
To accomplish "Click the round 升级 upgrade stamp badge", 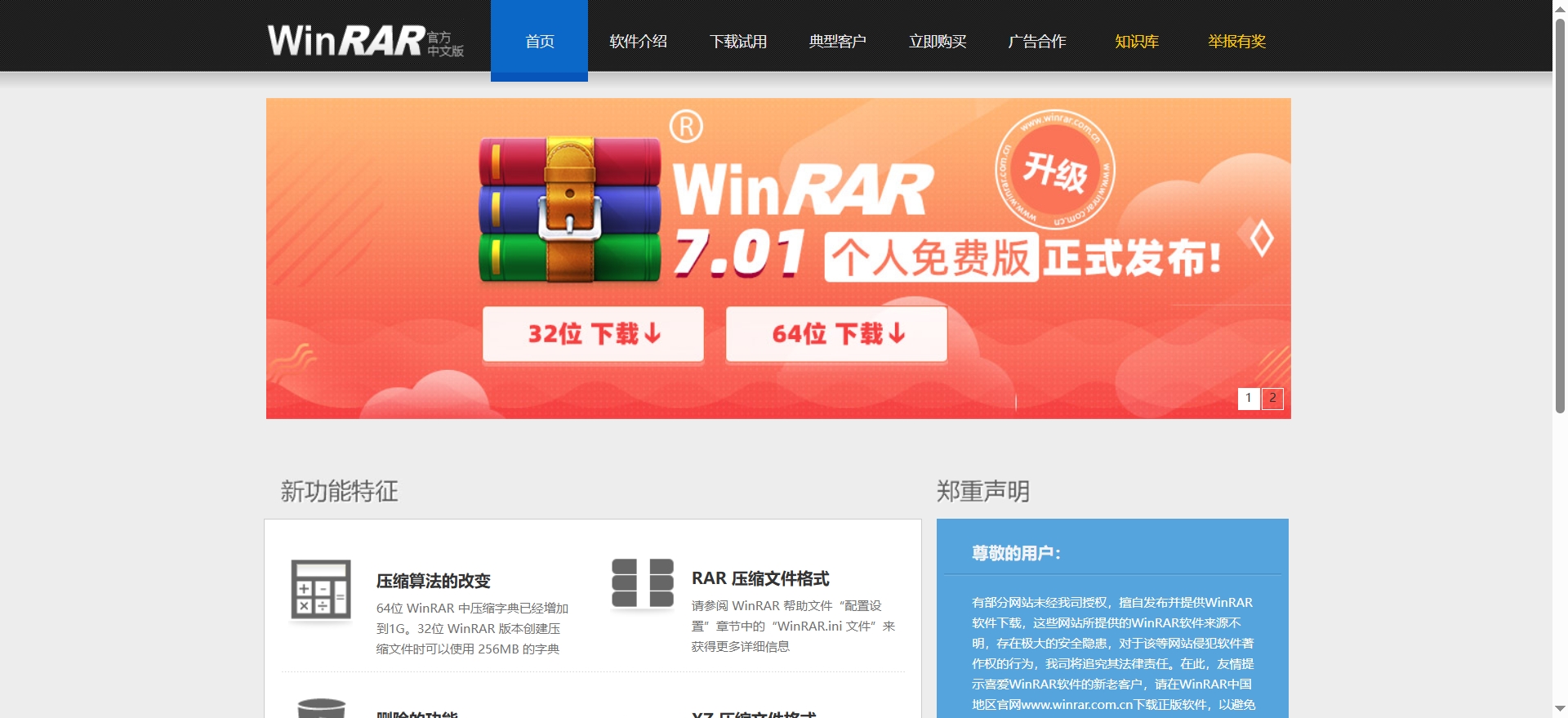I will pyautogui.click(x=1054, y=170).
